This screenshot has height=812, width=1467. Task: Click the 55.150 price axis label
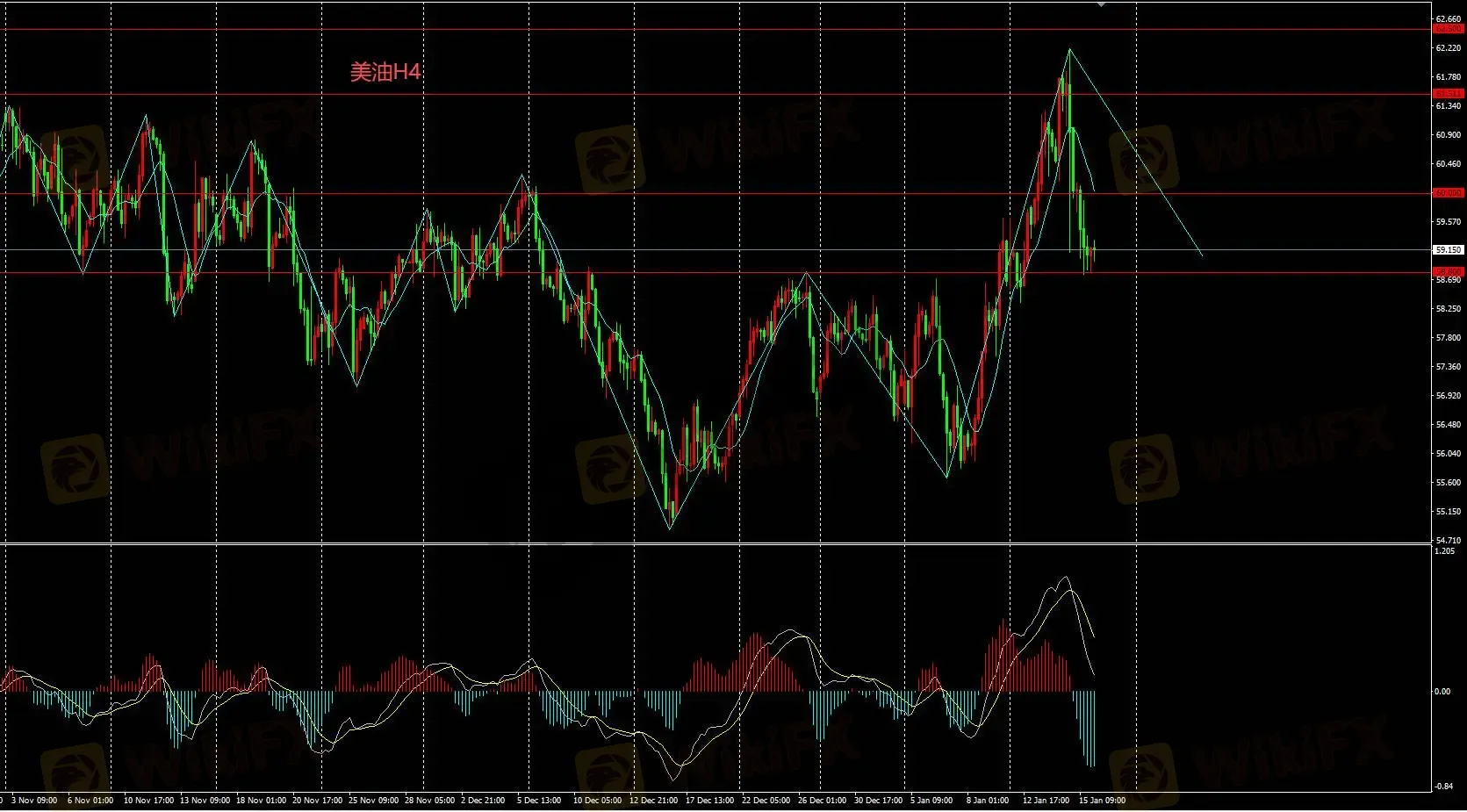point(1448,512)
